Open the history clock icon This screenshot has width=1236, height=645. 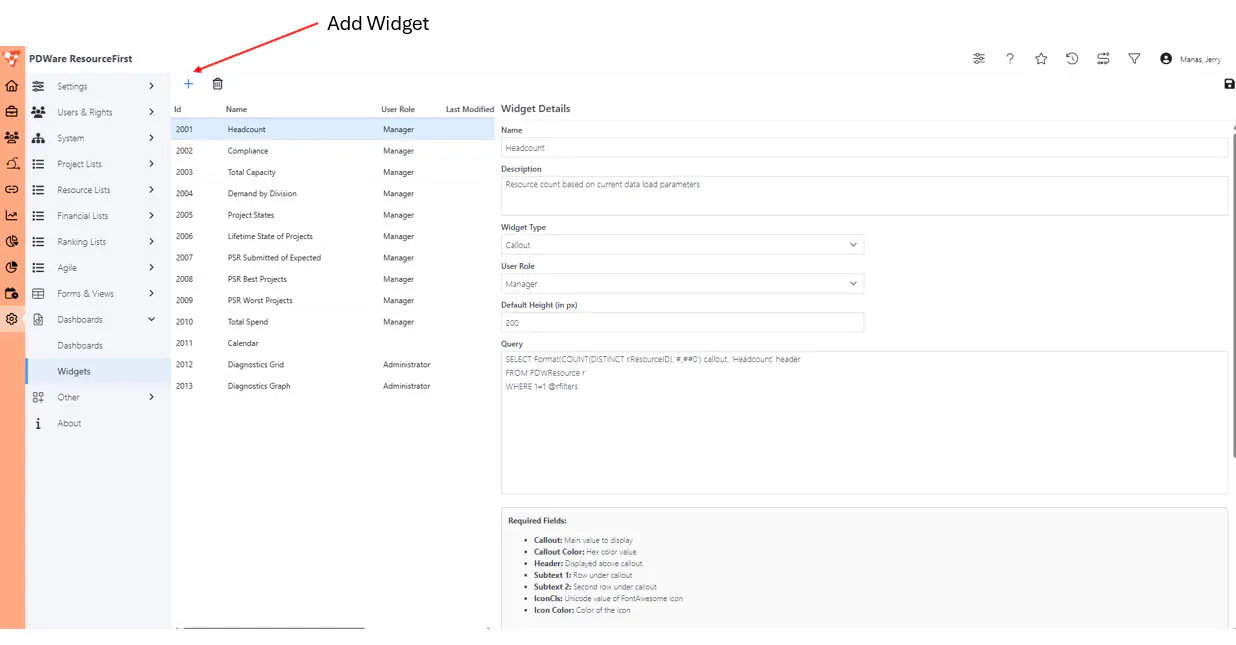click(x=1072, y=59)
